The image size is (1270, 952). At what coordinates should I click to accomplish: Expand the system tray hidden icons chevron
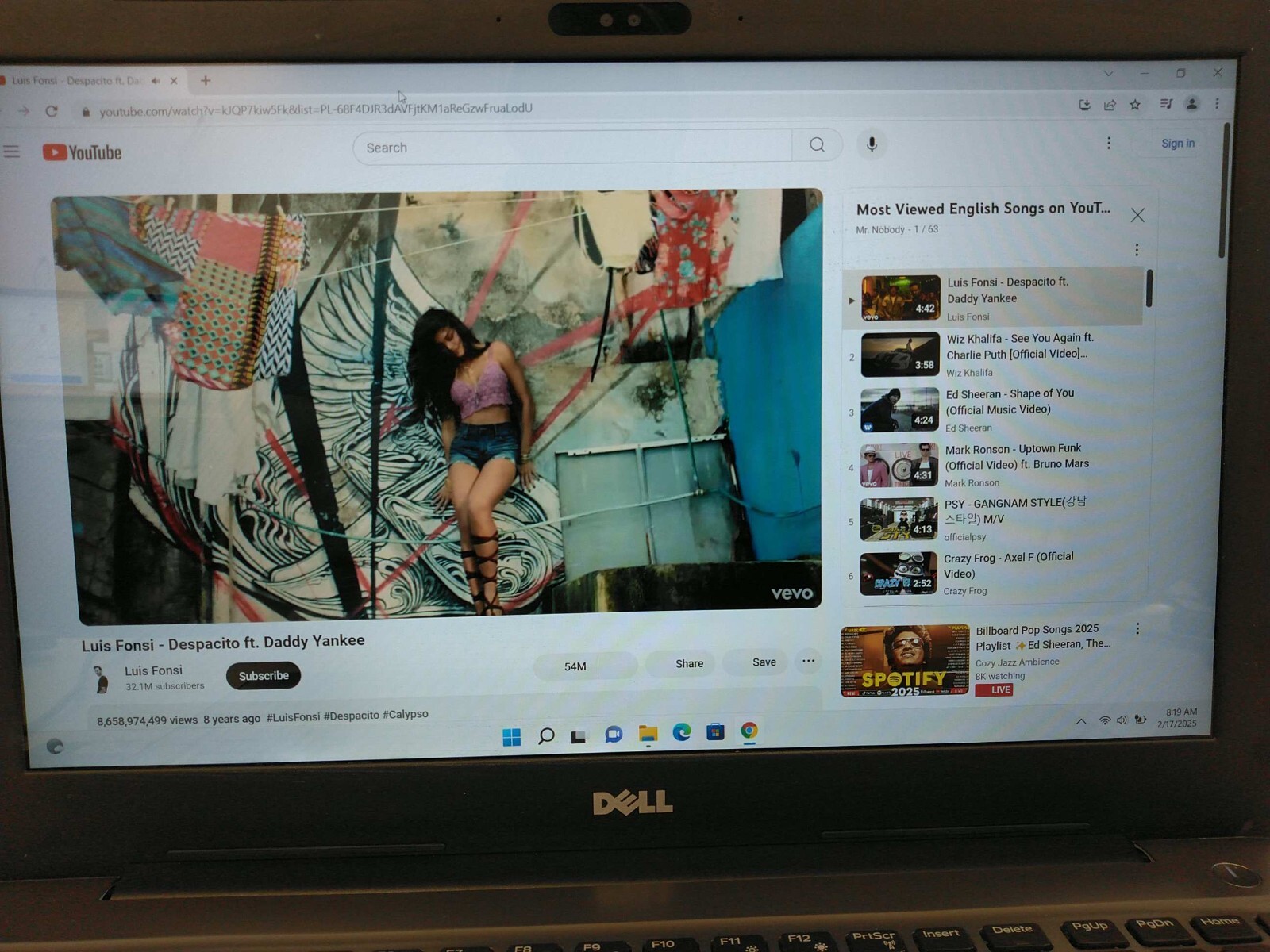[1081, 721]
